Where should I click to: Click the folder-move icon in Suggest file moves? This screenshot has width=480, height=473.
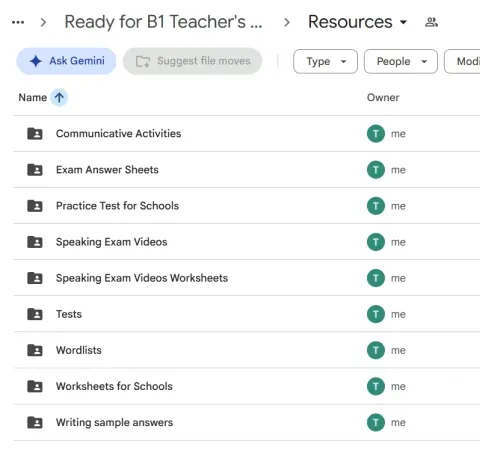143,61
